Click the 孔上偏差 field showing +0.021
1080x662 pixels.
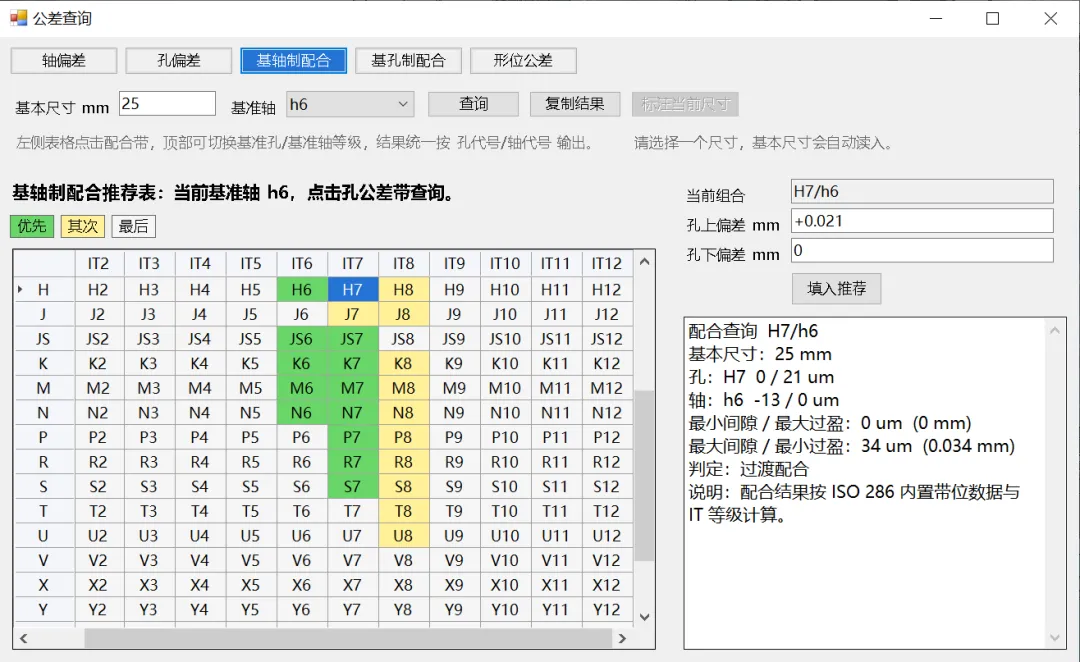tap(922, 221)
